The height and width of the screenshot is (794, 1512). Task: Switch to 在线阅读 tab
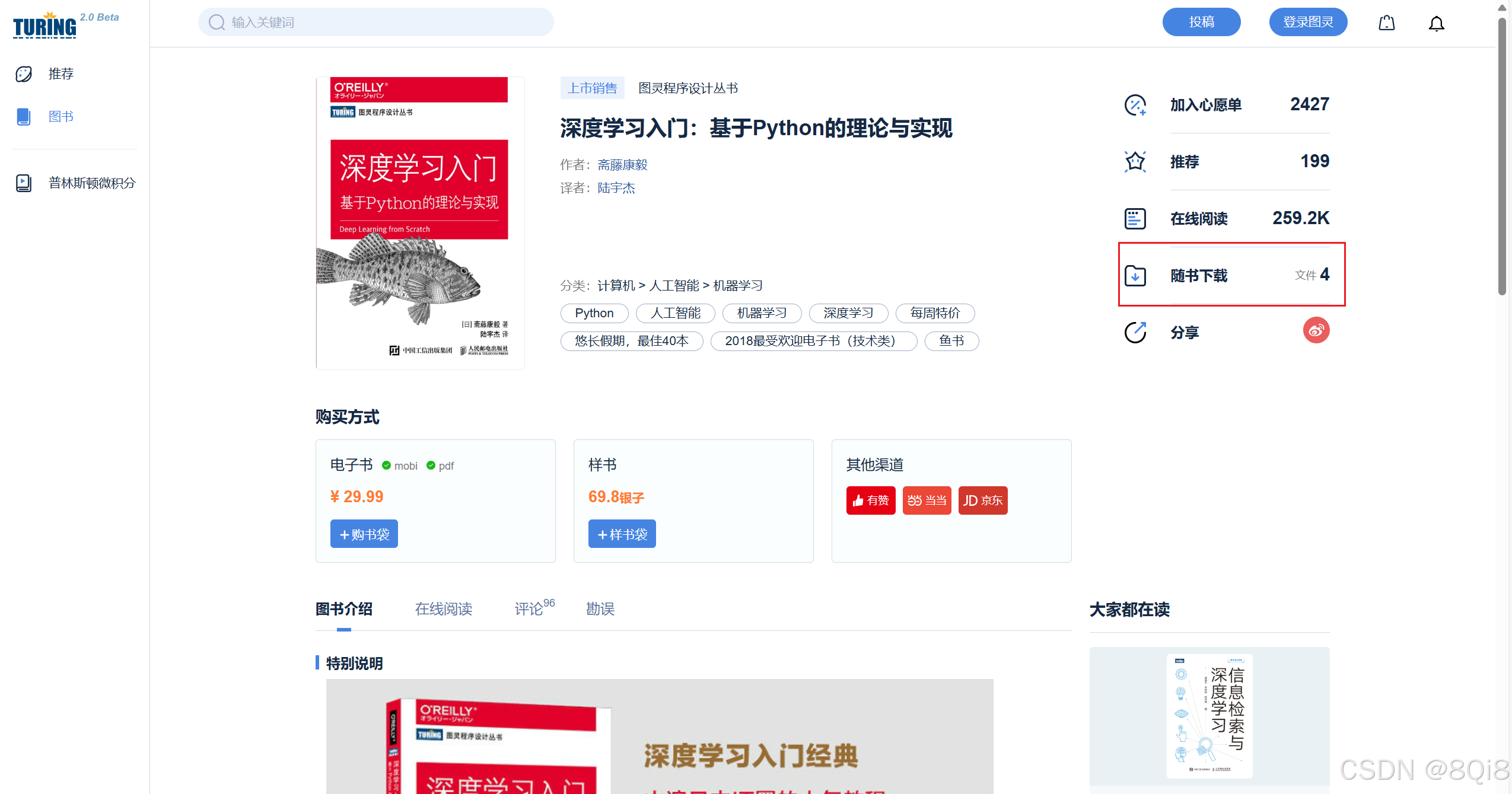click(x=443, y=609)
